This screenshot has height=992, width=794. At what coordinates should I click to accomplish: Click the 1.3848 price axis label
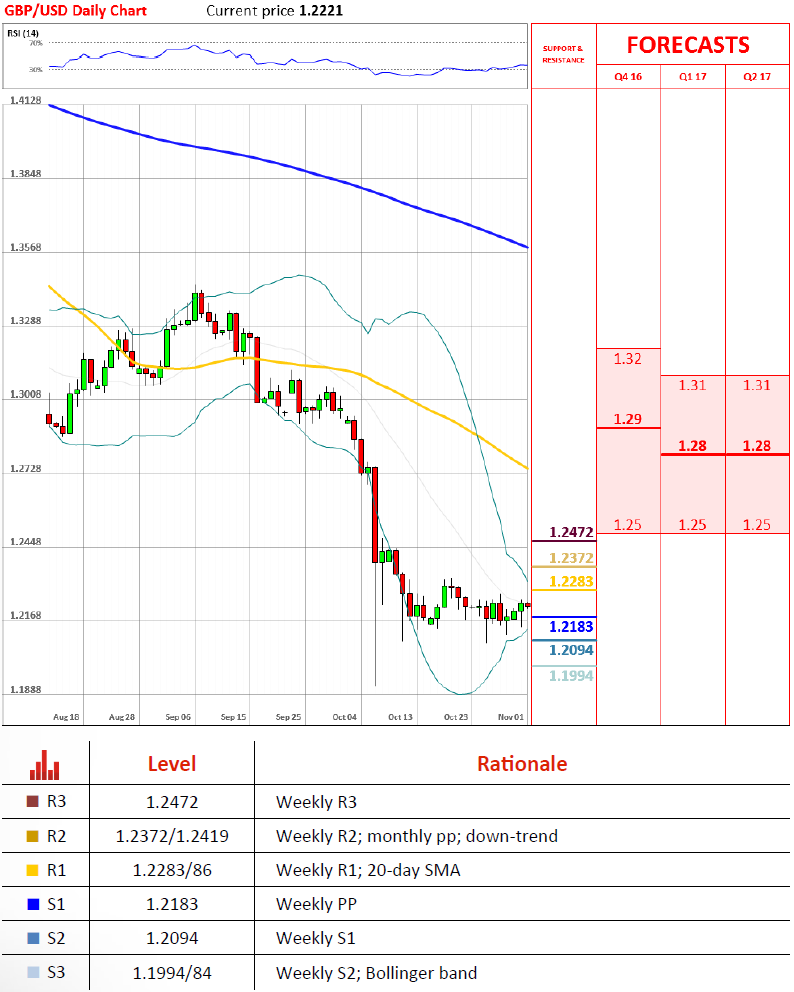tap(25, 173)
